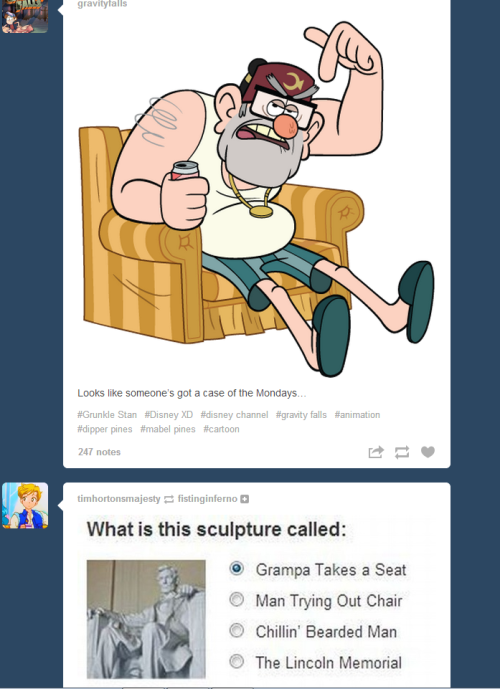Open the timhortonsmajesty blond character avatar
The height and width of the screenshot is (689, 500).
(x=25, y=505)
